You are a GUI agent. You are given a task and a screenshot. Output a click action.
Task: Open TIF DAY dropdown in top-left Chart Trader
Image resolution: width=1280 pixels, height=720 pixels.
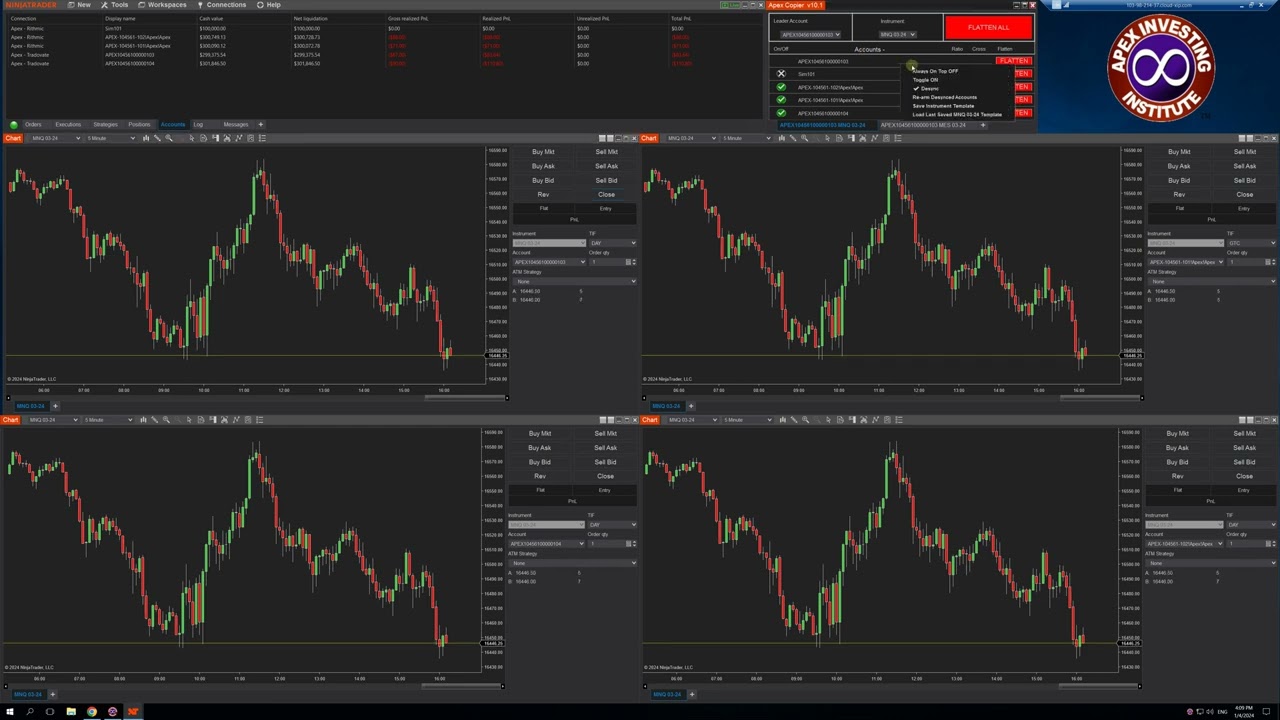click(613, 243)
